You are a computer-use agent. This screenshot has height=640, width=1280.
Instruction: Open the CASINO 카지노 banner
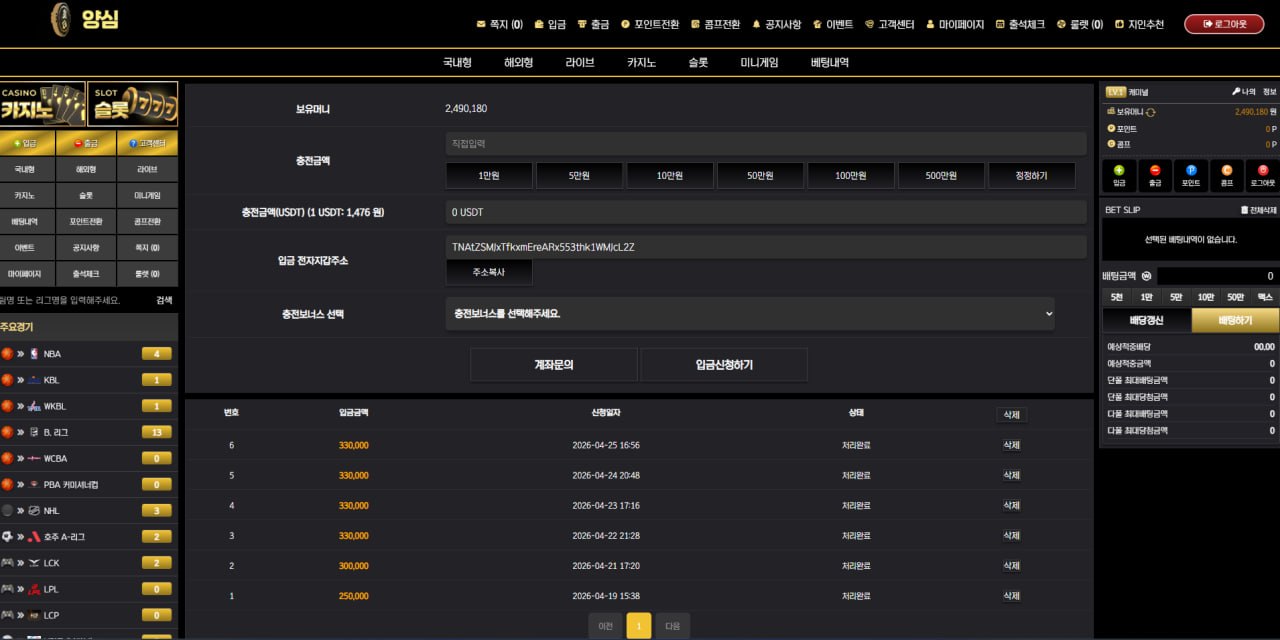42,104
